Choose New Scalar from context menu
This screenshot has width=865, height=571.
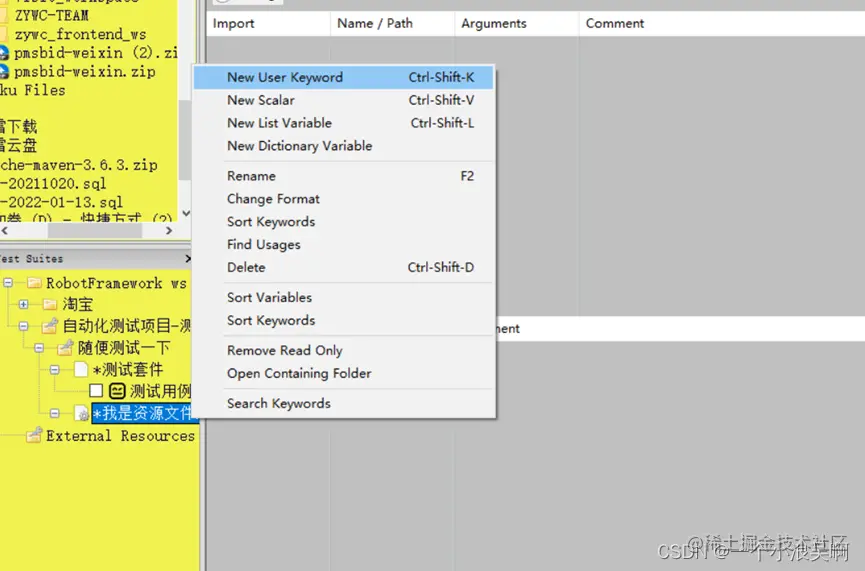(x=343, y=100)
